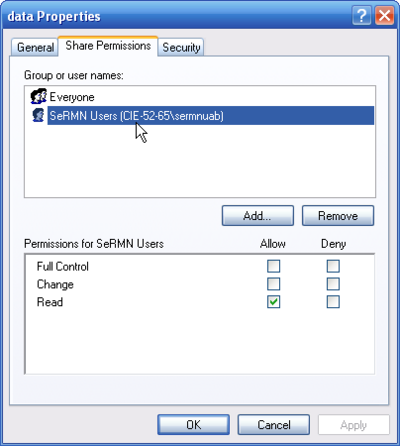Click the Add... button
Image resolution: width=400 pixels, height=446 pixels.
258,216
